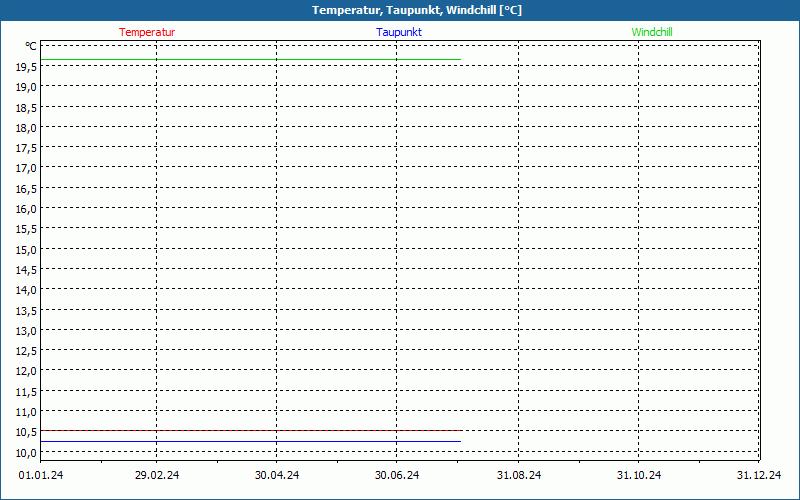Viewport: 800px width, 500px height.
Task: Click the 14,5 y-axis value
Action: (x=26, y=270)
